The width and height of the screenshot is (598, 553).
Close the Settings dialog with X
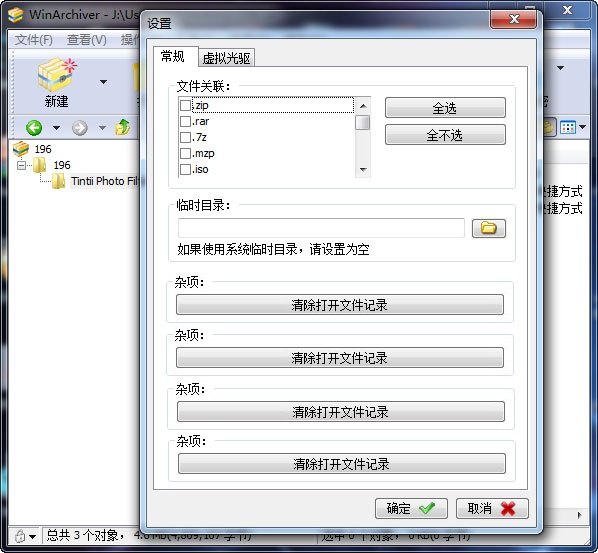(514, 19)
